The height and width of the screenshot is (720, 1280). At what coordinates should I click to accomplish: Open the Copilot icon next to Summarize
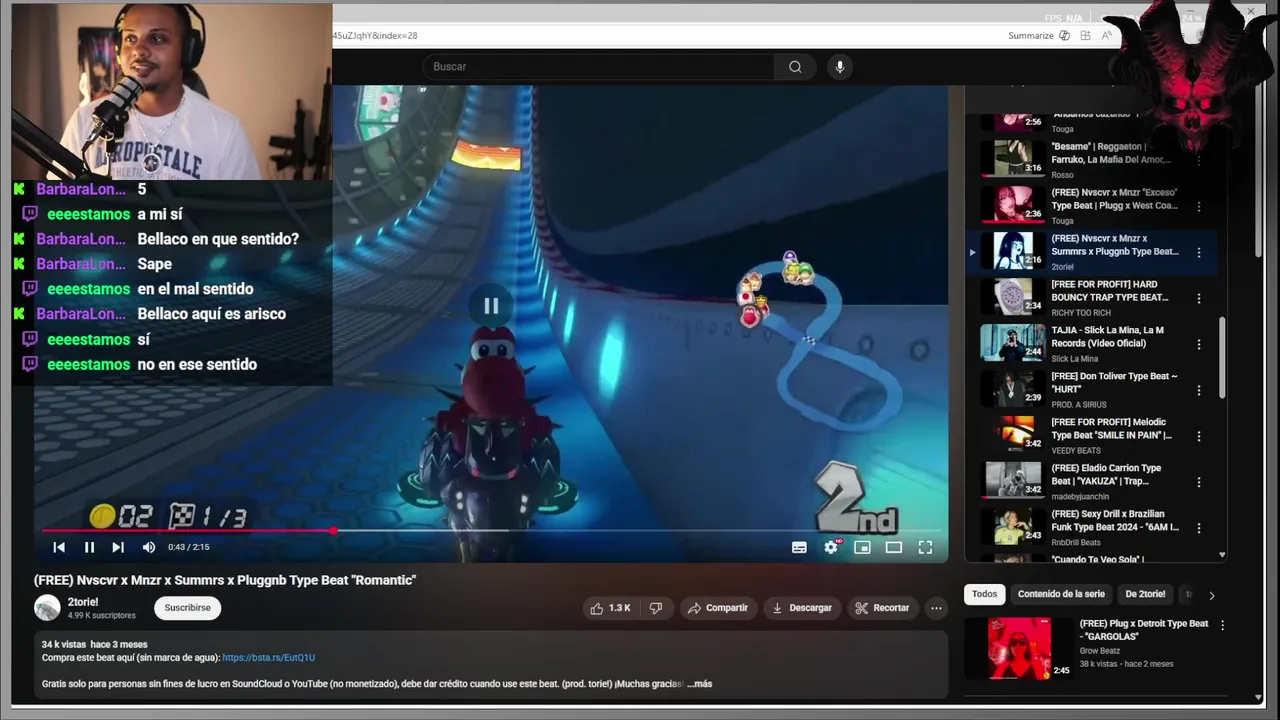tap(1064, 36)
